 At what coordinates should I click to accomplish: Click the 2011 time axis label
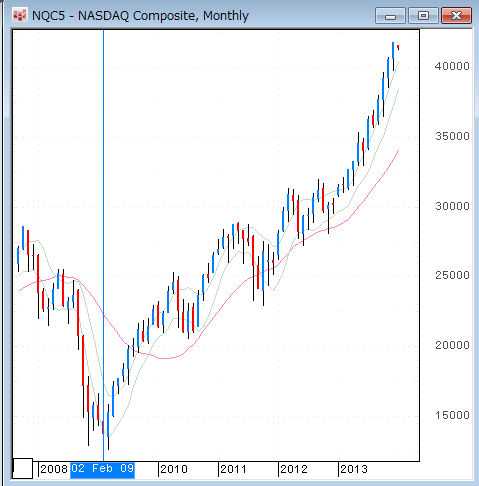234,469
